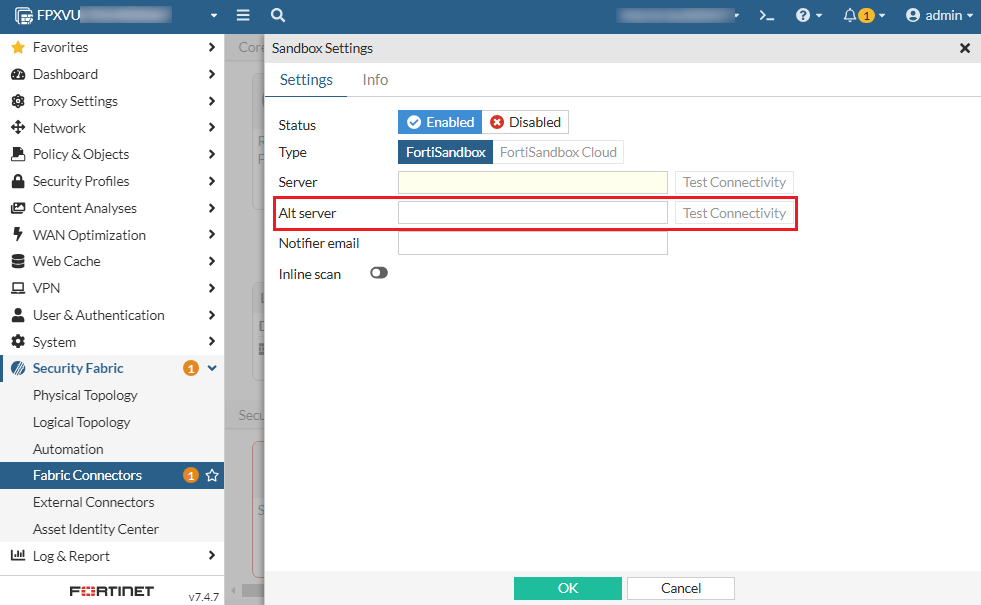Click the WAN Optimization lightning icon

click(x=18, y=235)
